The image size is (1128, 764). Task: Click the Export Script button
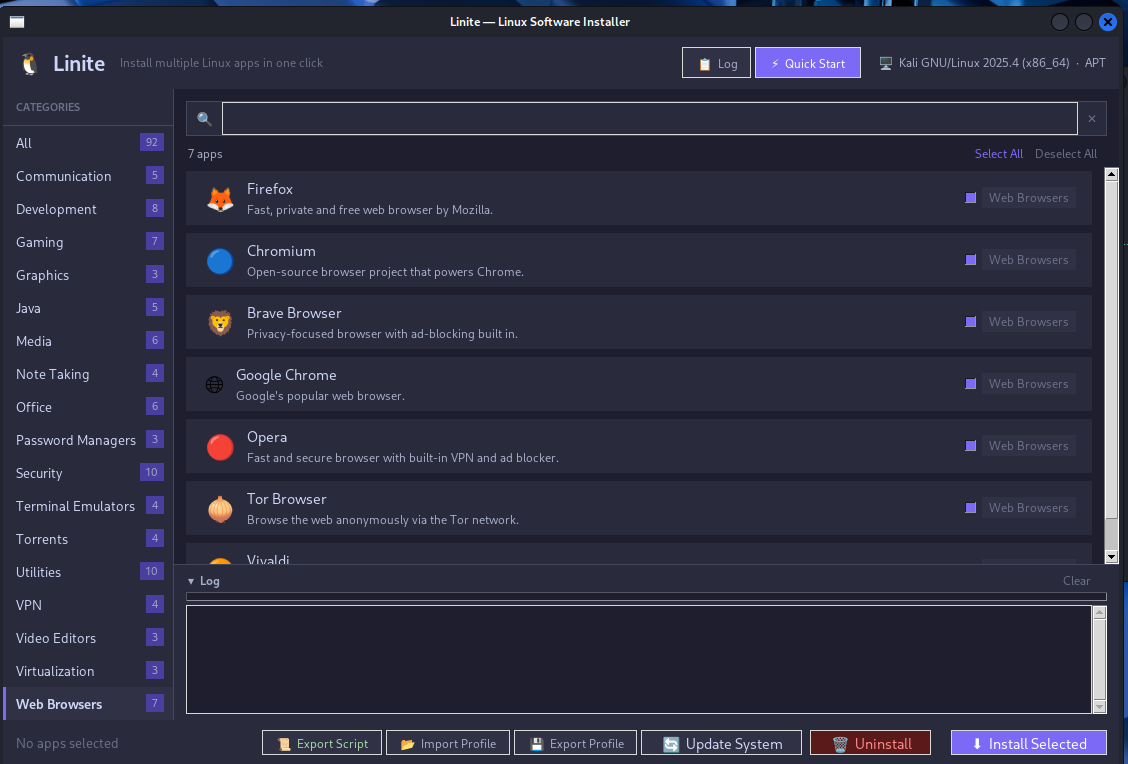click(322, 743)
